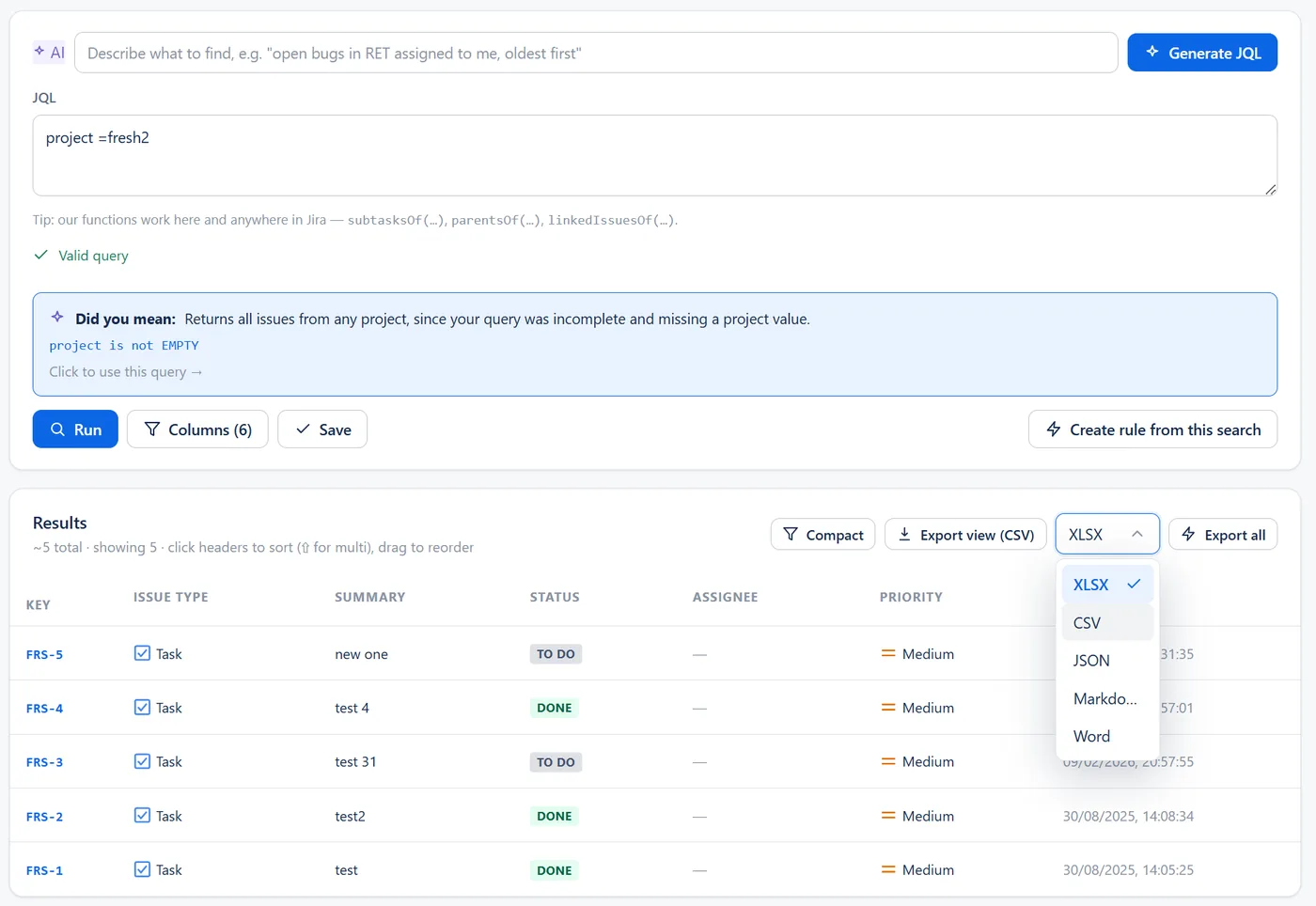
Task: Open the Columns (6) filter
Action: click(197, 429)
